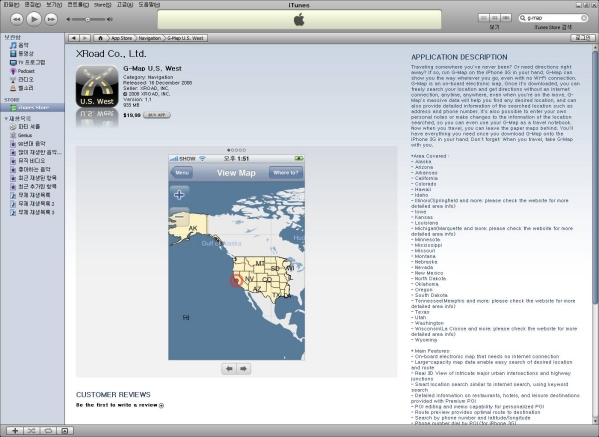Click the scrollbar up arrow
This screenshot has height=437, width=599.
(595, 47)
